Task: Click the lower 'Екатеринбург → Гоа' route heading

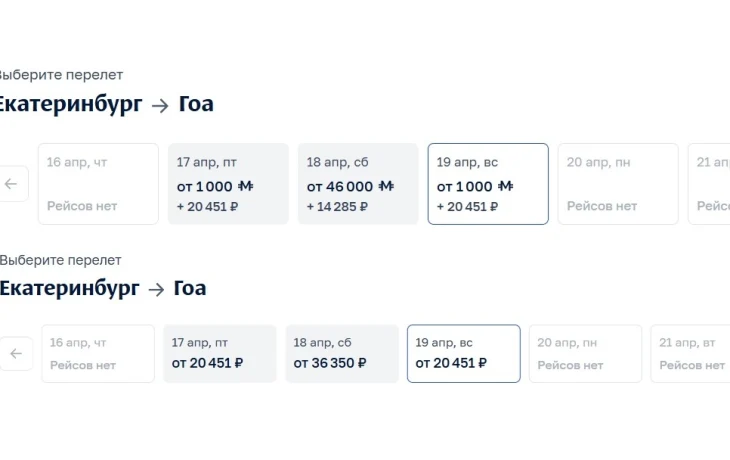Action: (102, 289)
